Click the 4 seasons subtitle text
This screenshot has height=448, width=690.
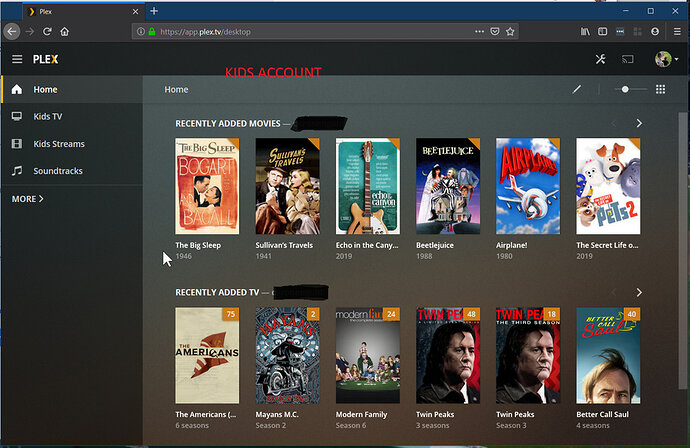(x=593, y=426)
